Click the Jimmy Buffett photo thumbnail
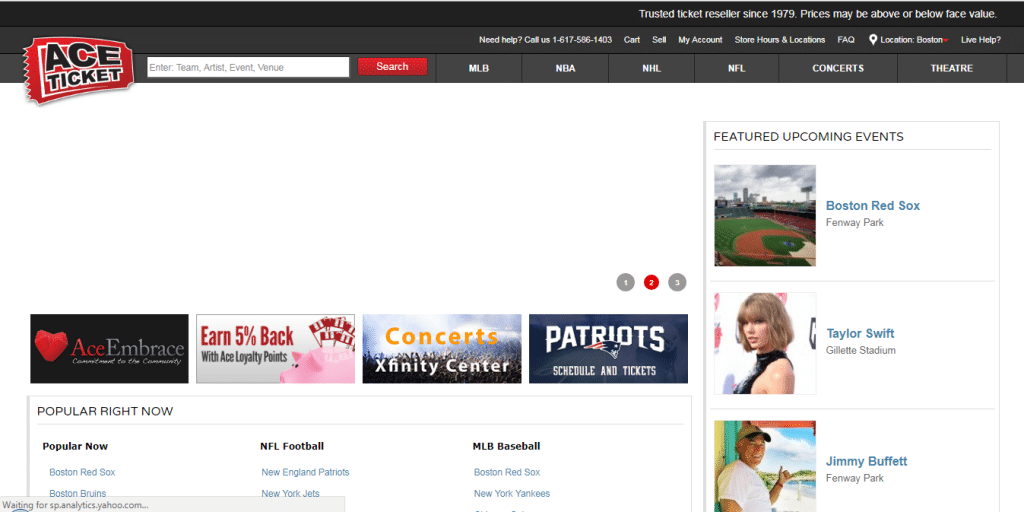Viewport: 1024px width, 512px height. (765, 466)
